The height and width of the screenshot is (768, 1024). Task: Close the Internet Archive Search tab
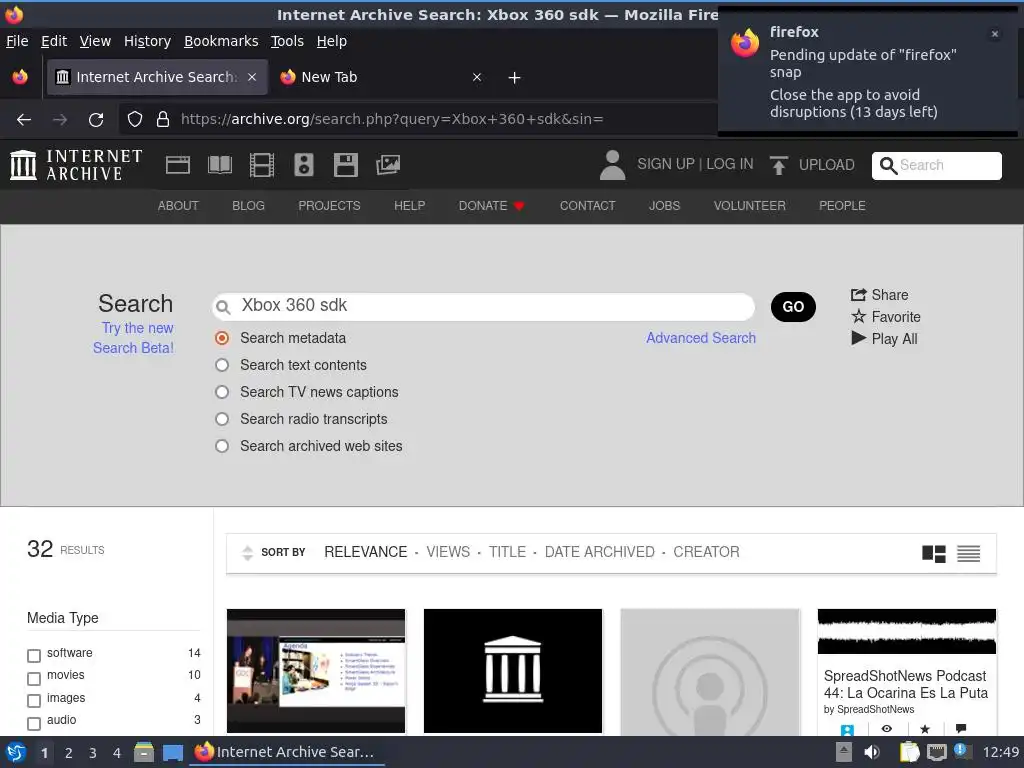click(252, 77)
